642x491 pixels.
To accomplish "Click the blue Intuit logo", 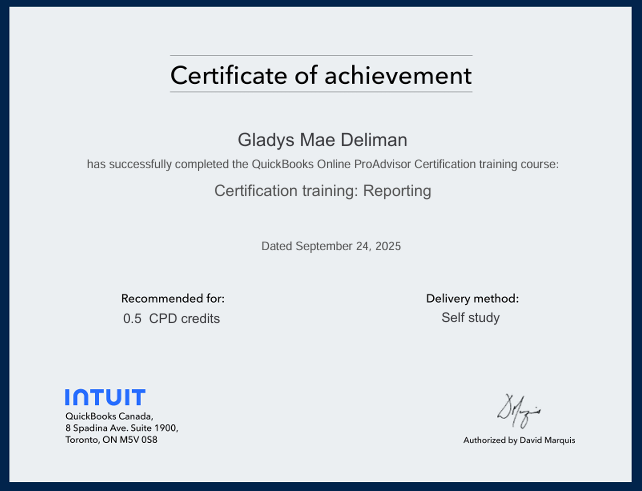I will pos(105,397).
